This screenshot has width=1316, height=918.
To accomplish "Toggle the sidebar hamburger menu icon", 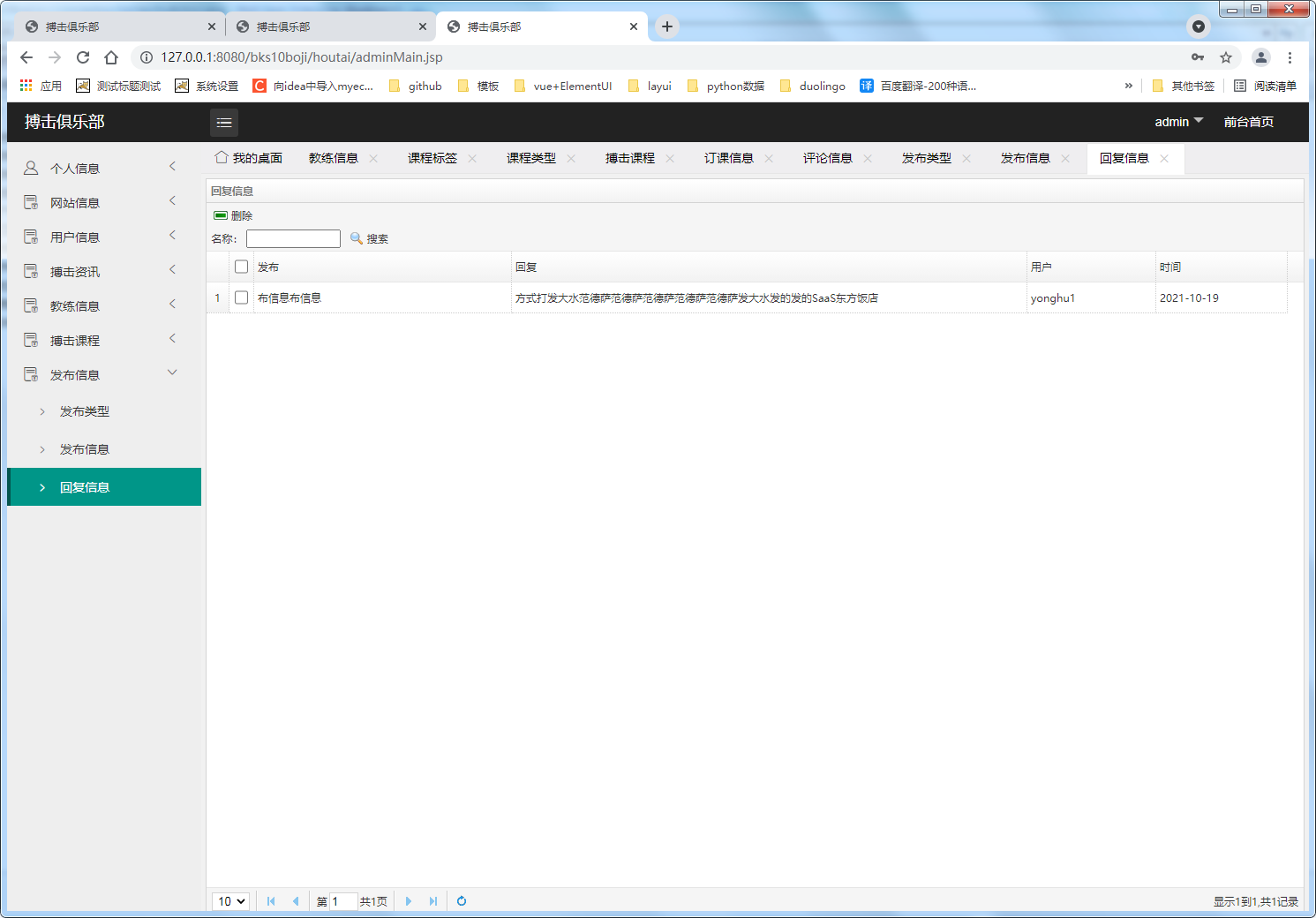I will tap(224, 123).
